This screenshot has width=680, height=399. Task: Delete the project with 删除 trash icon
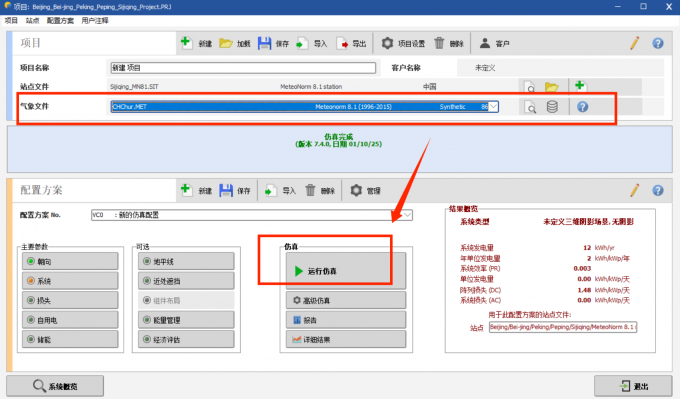click(449, 43)
